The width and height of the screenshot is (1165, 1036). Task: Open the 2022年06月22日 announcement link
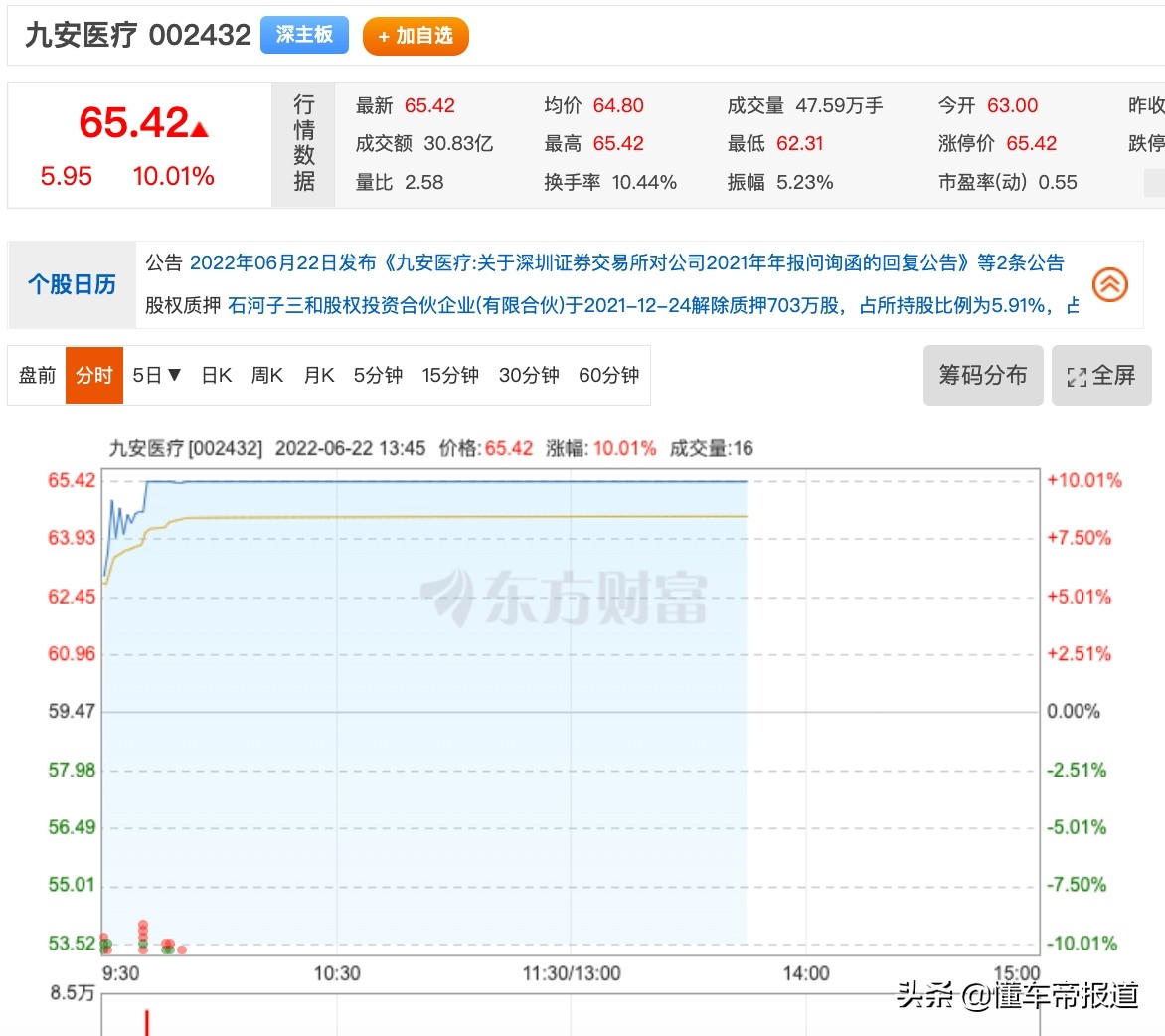coord(627,262)
